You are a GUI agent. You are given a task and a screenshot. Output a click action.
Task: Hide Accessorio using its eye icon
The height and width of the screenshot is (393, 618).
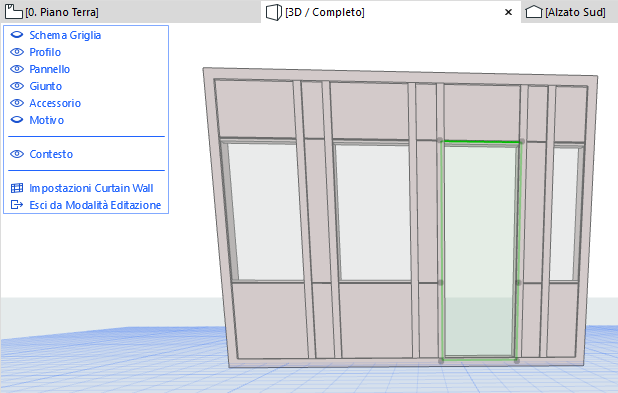tap(17, 103)
